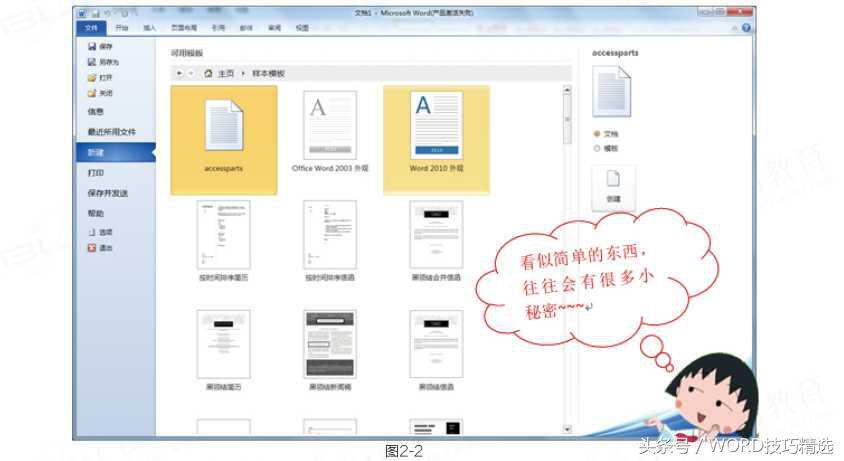Open 信息 (Info) backstage page
The height and width of the screenshot is (461, 844).
click(95, 112)
